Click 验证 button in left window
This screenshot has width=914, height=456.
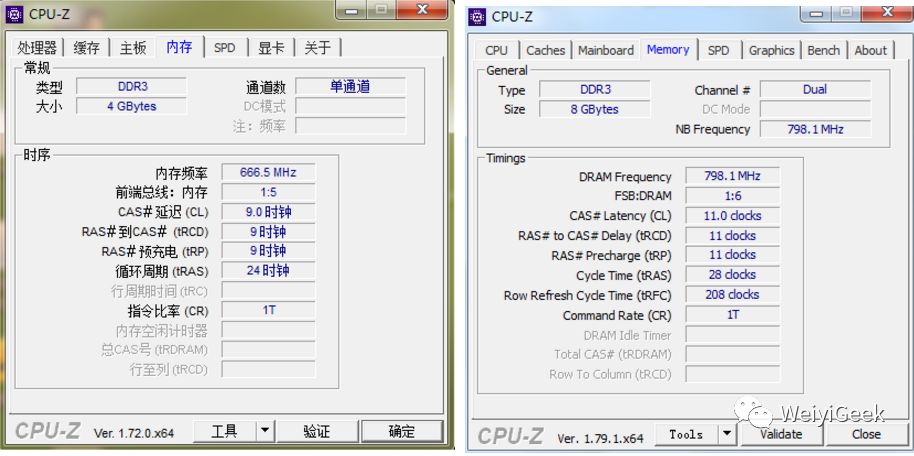coord(317,432)
